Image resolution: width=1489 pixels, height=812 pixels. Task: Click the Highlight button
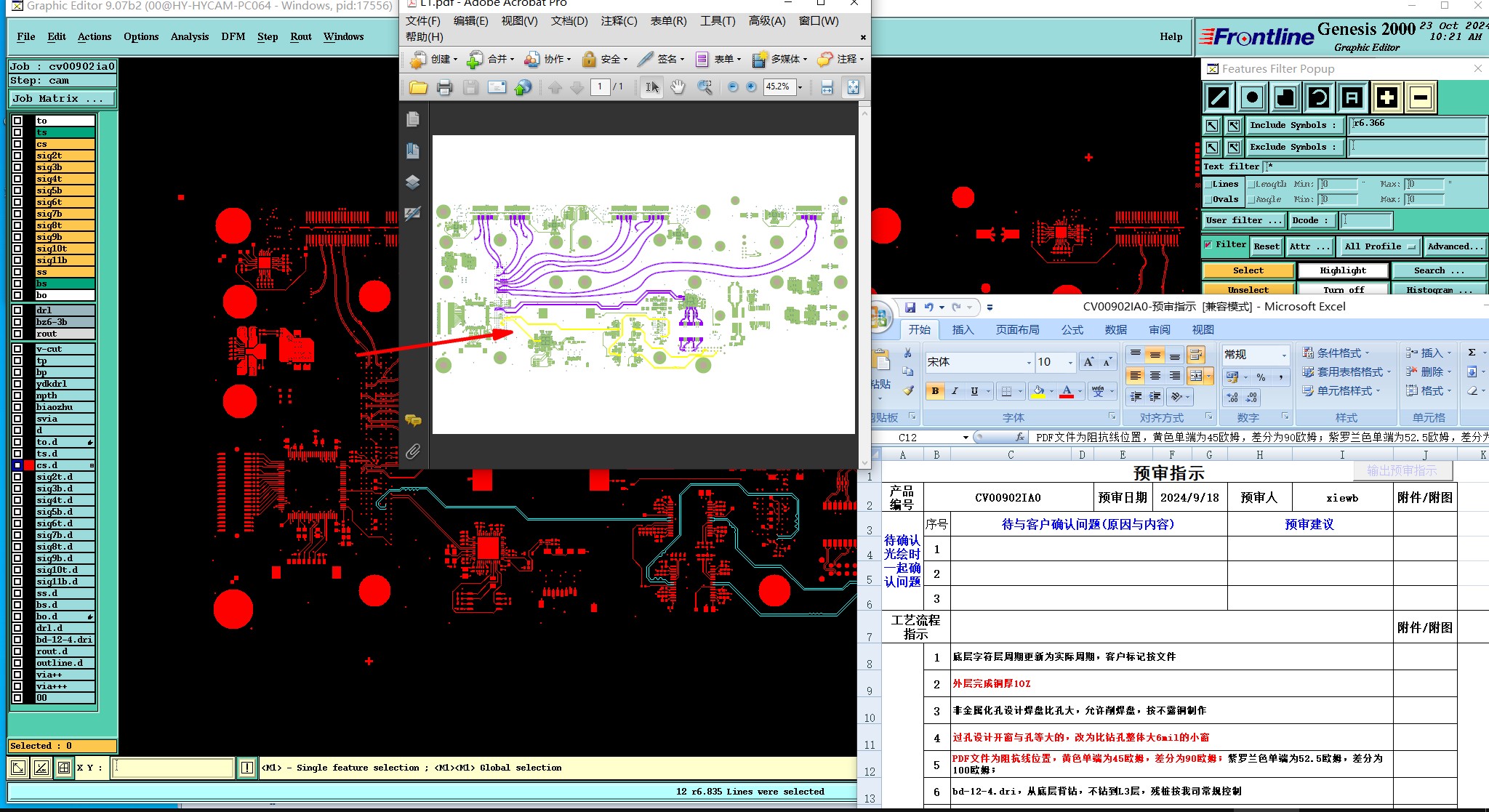point(1342,270)
